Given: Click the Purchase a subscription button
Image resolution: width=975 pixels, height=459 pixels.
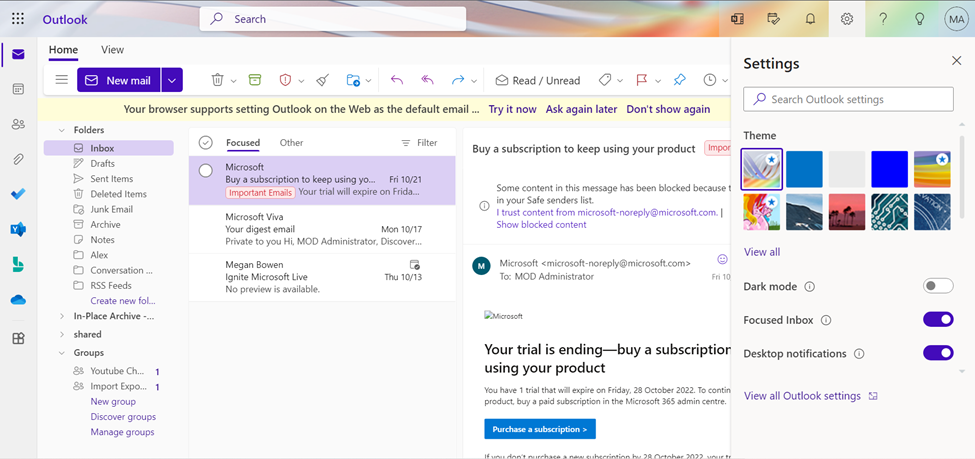Looking at the screenshot, I should point(540,429).
